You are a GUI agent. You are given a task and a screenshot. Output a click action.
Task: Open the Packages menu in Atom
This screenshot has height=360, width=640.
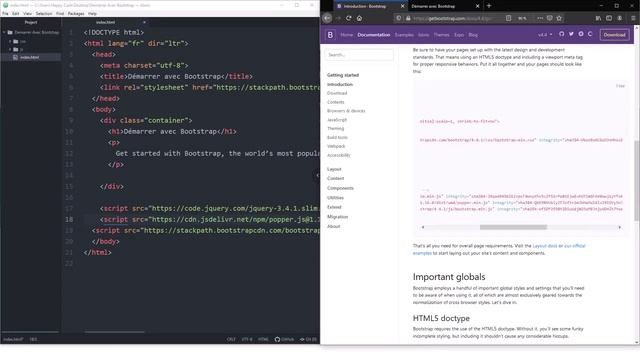click(76, 13)
